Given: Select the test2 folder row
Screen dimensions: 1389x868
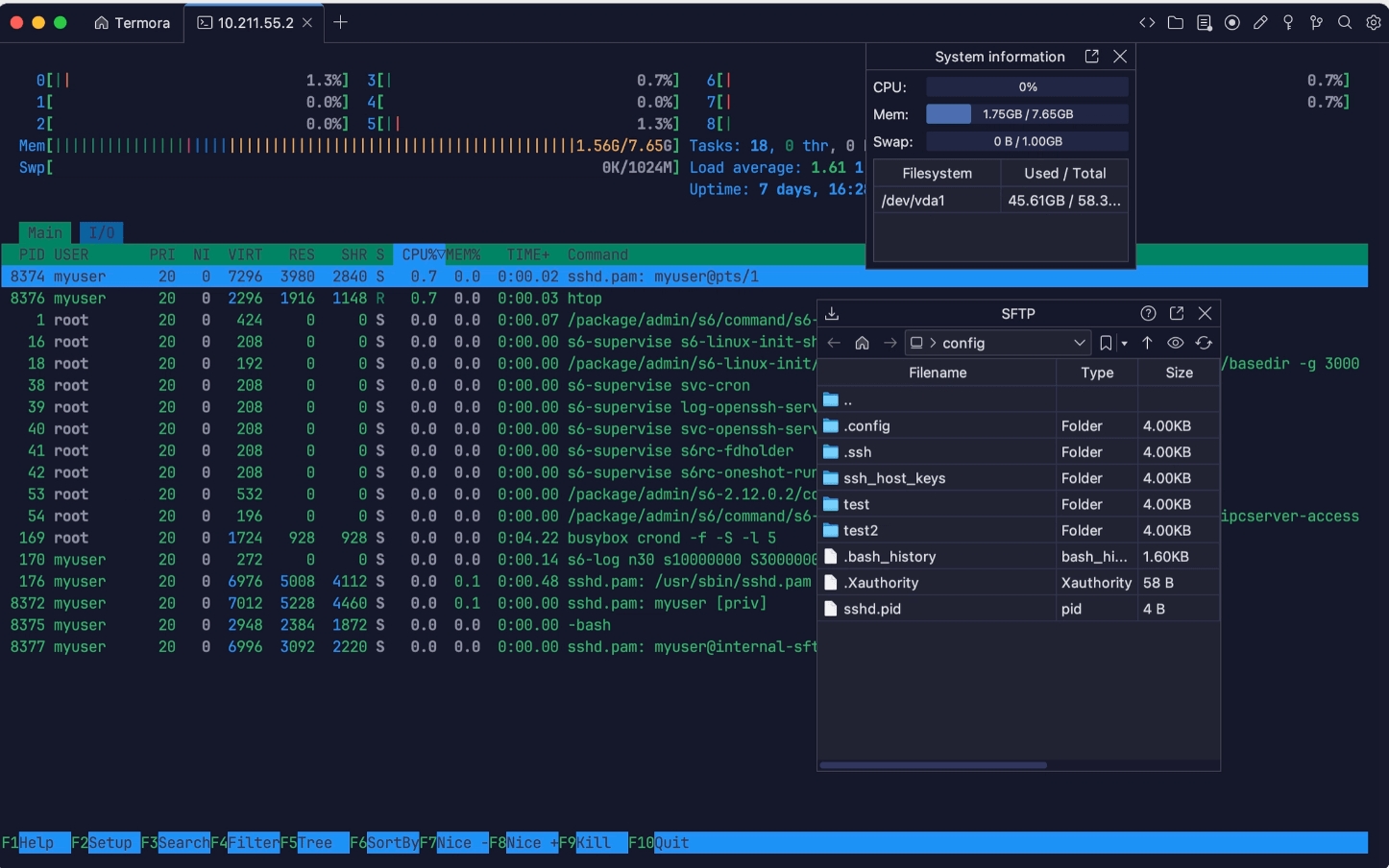Looking at the screenshot, I should click(x=1018, y=530).
